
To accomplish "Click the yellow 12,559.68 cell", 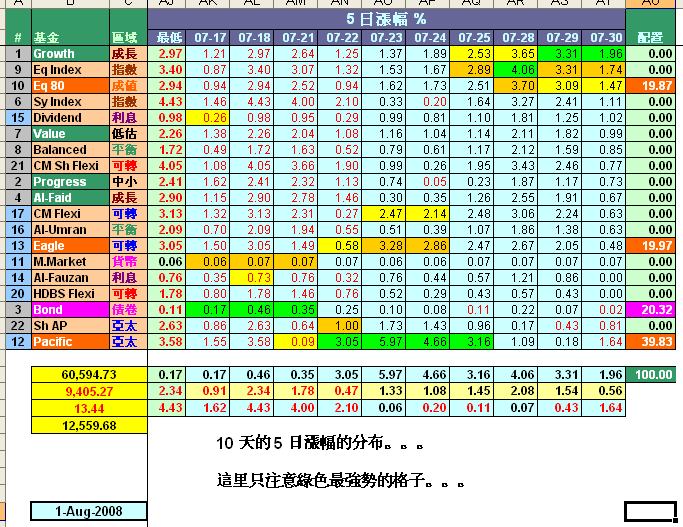I will [x=88, y=424].
